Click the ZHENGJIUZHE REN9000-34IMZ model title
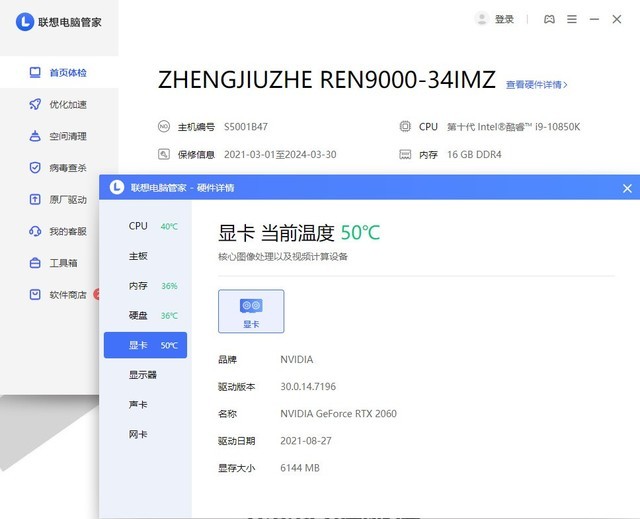This screenshot has height=519, width=640. pos(327,80)
